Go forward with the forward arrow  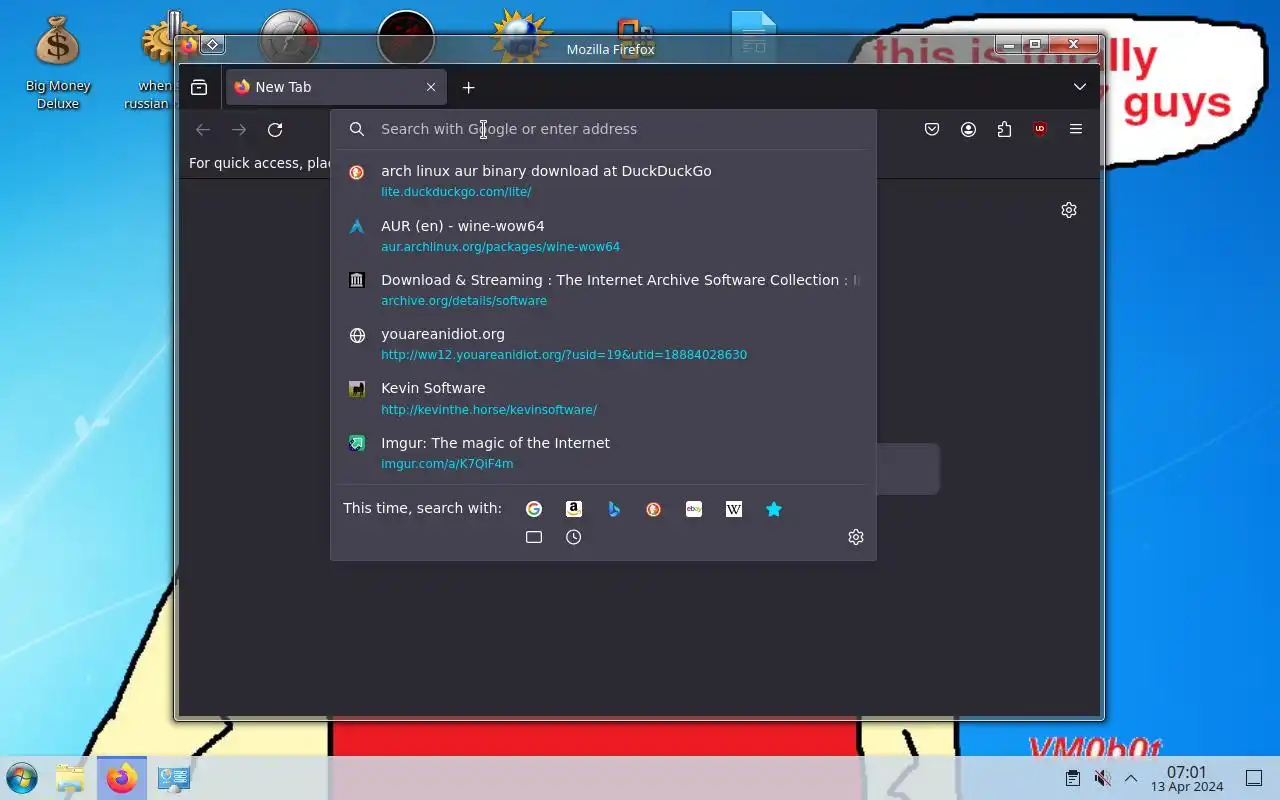(239, 129)
